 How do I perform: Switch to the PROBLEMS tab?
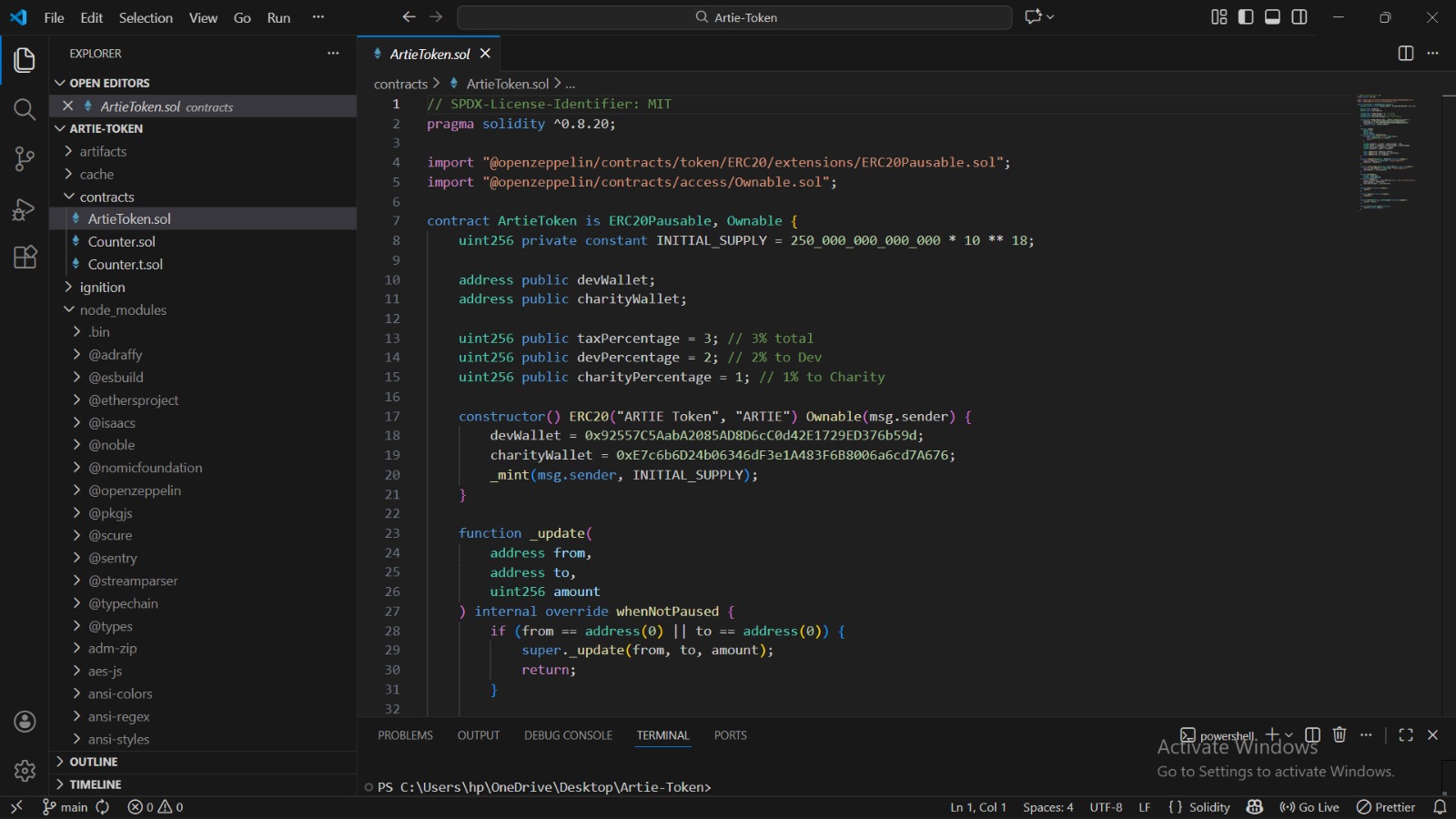[x=405, y=735]
